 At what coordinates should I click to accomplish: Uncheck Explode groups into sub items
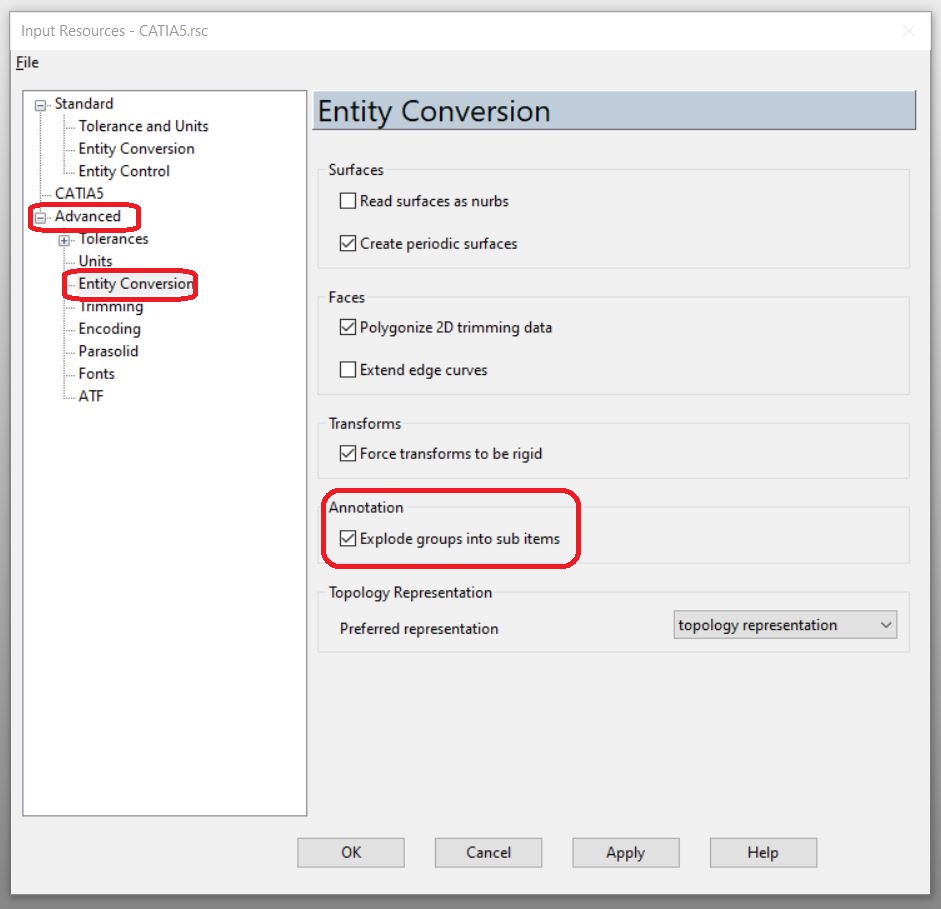(x=347, y=538)
